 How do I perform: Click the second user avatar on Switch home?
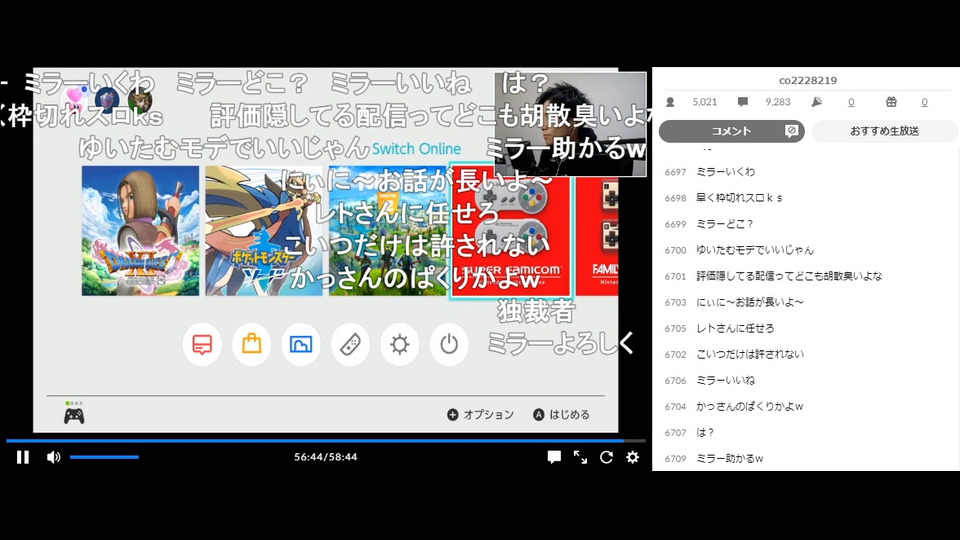point(107,99)
